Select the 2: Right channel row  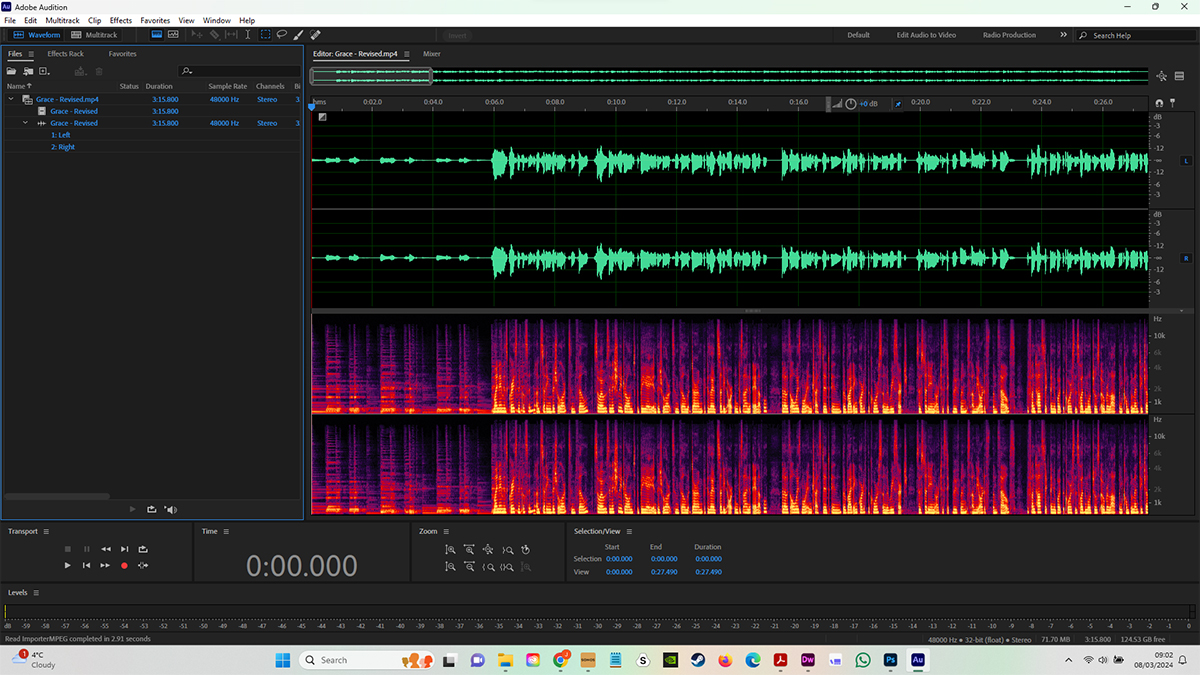[x=63, y=147]
